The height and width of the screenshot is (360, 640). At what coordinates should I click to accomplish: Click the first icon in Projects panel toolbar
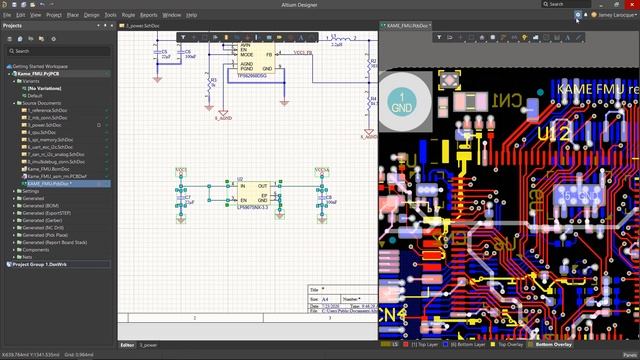pyautogui.click(x=9, y=39)
